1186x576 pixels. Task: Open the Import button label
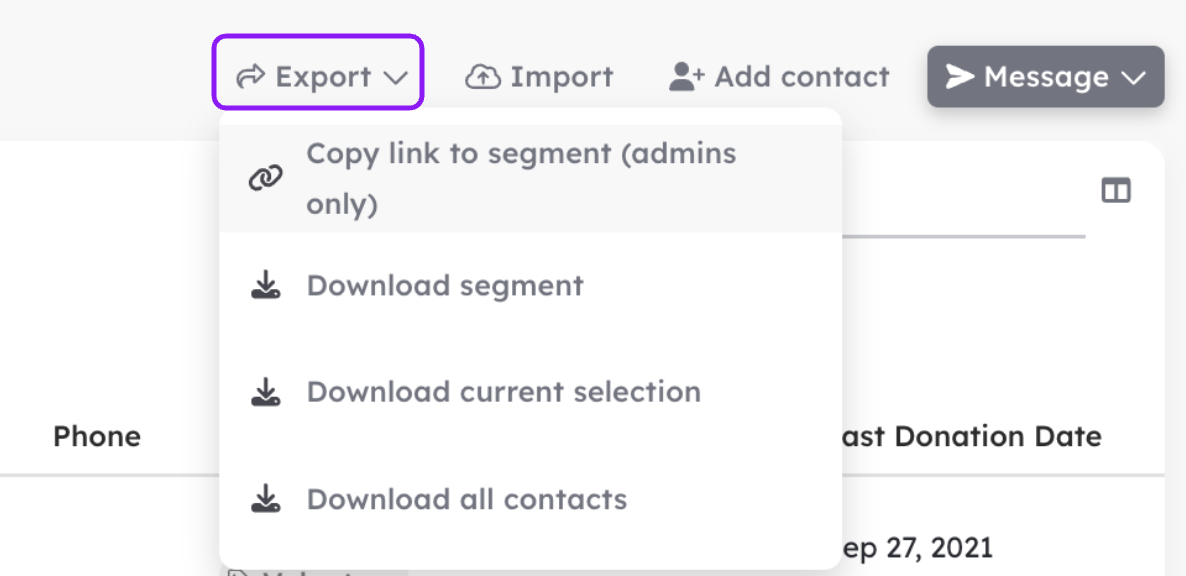[561, 76]
